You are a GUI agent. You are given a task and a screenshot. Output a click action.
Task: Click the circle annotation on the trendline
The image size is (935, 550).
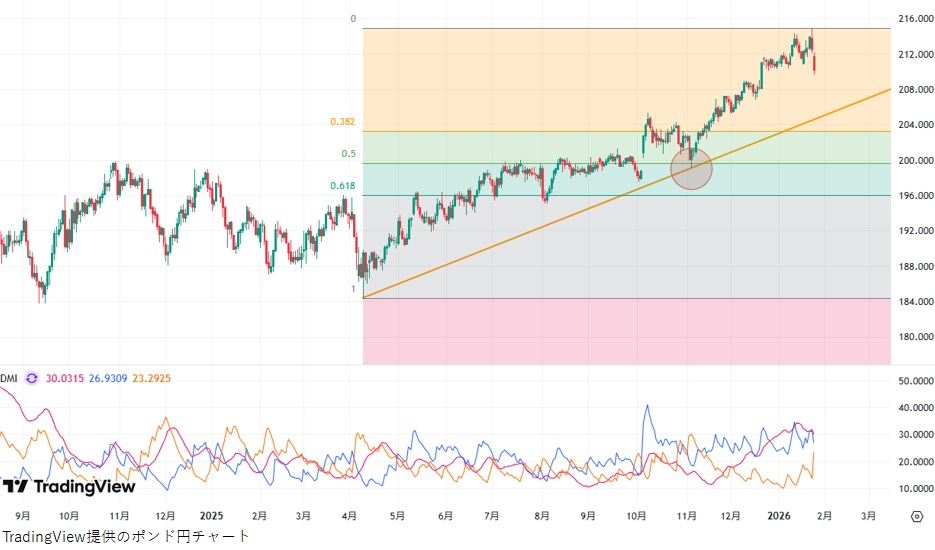click(x=691, y=169)
